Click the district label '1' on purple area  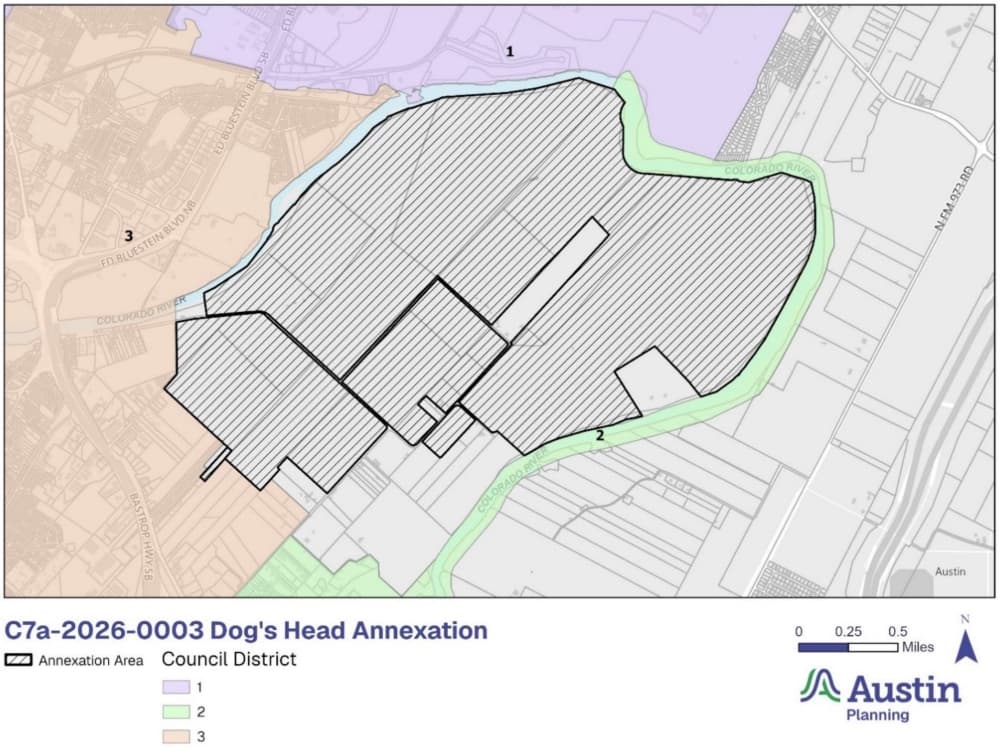510,52
